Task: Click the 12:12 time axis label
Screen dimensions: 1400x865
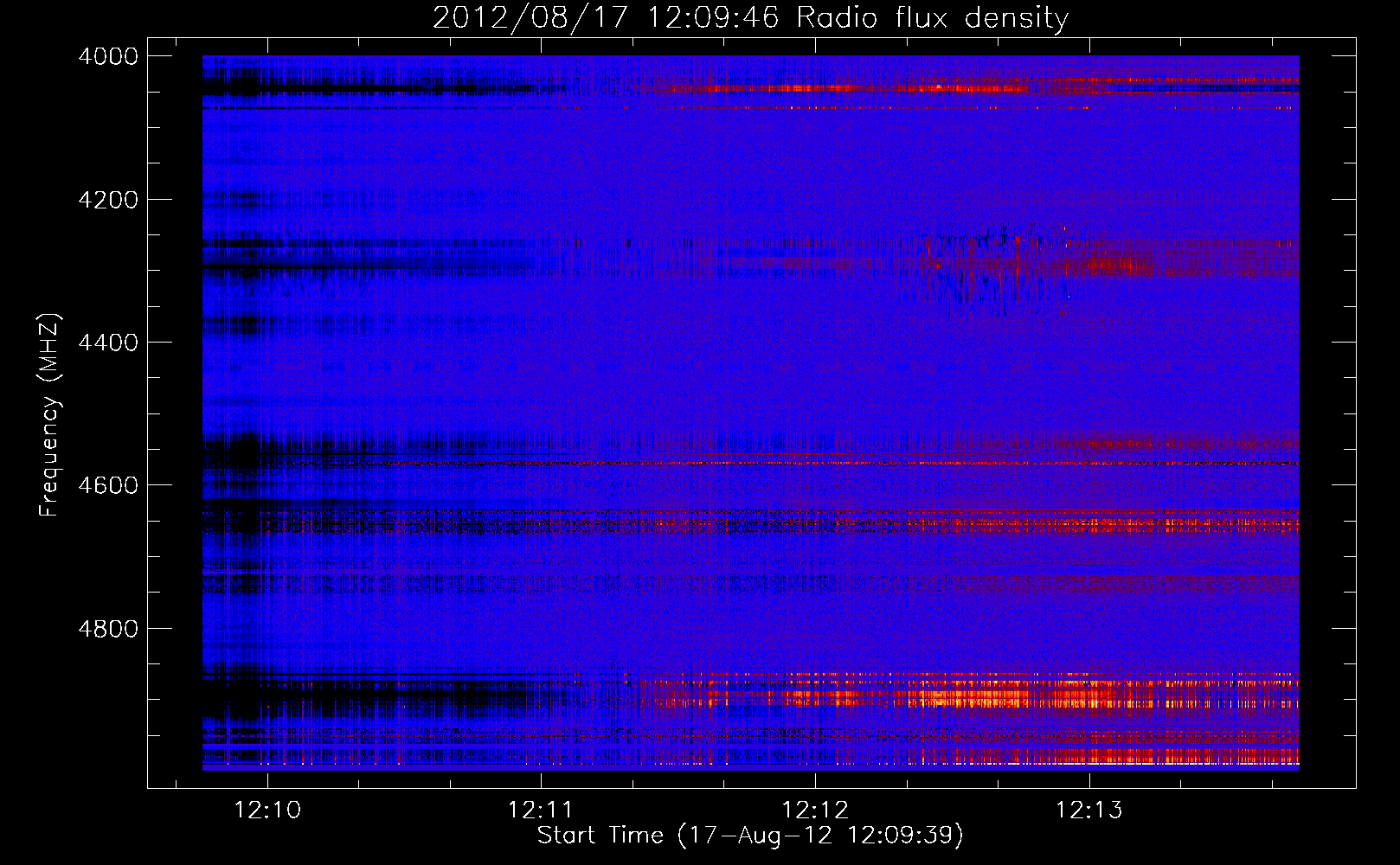Action: click(x=815, y=810)
